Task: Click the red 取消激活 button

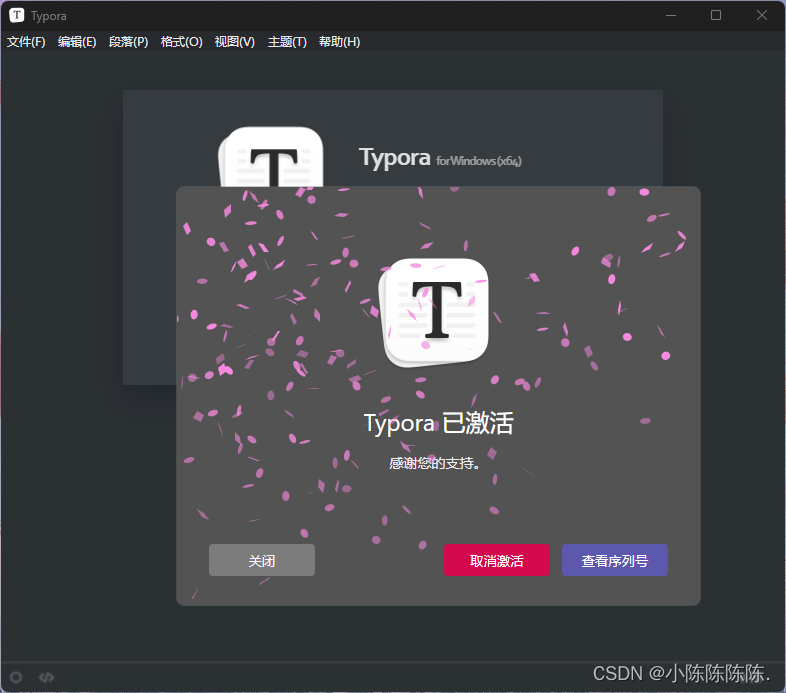Action: pyautogui.click(x=497, y=560)
